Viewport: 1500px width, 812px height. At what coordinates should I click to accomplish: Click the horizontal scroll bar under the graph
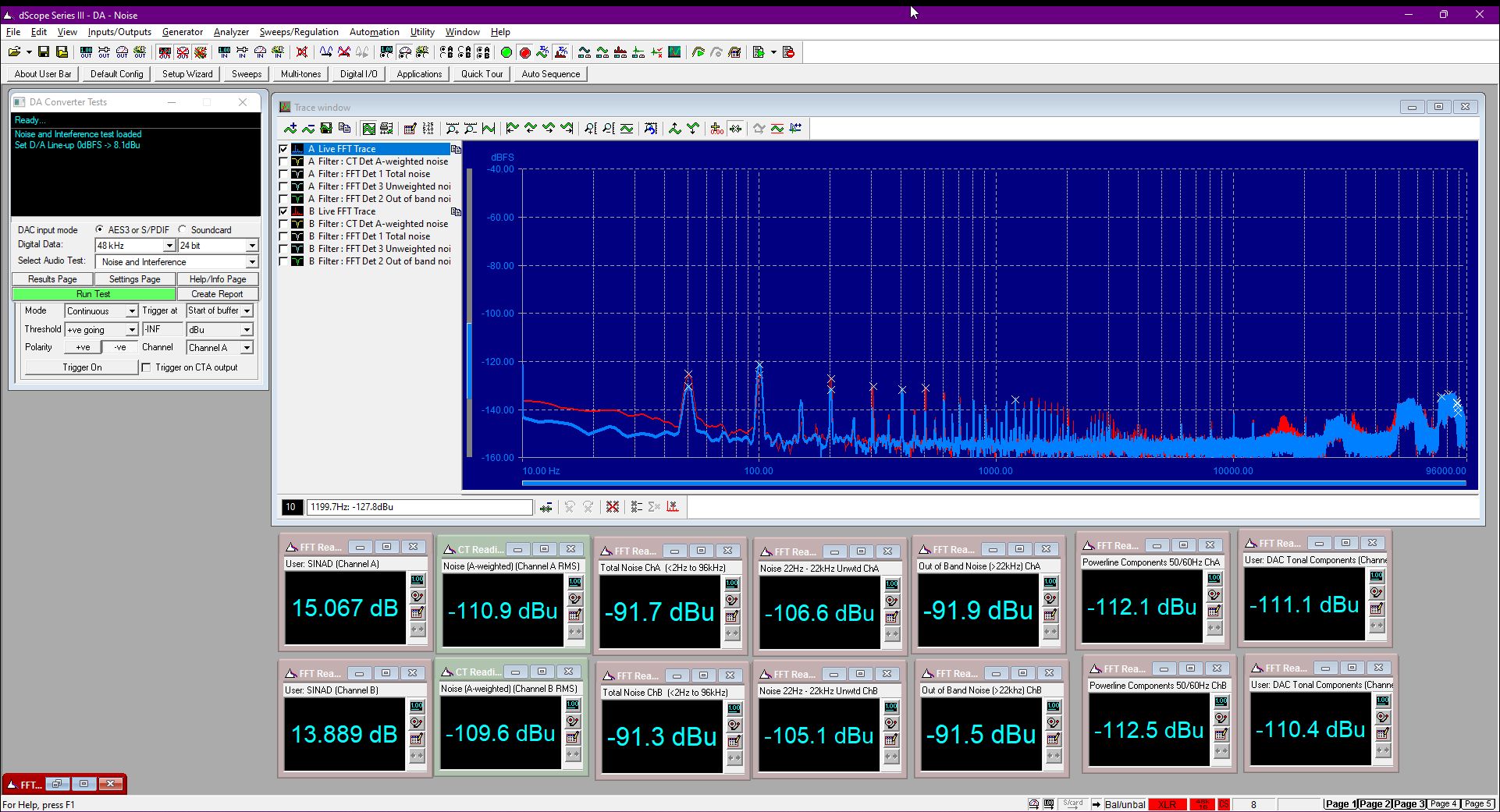tap(993, 484)
